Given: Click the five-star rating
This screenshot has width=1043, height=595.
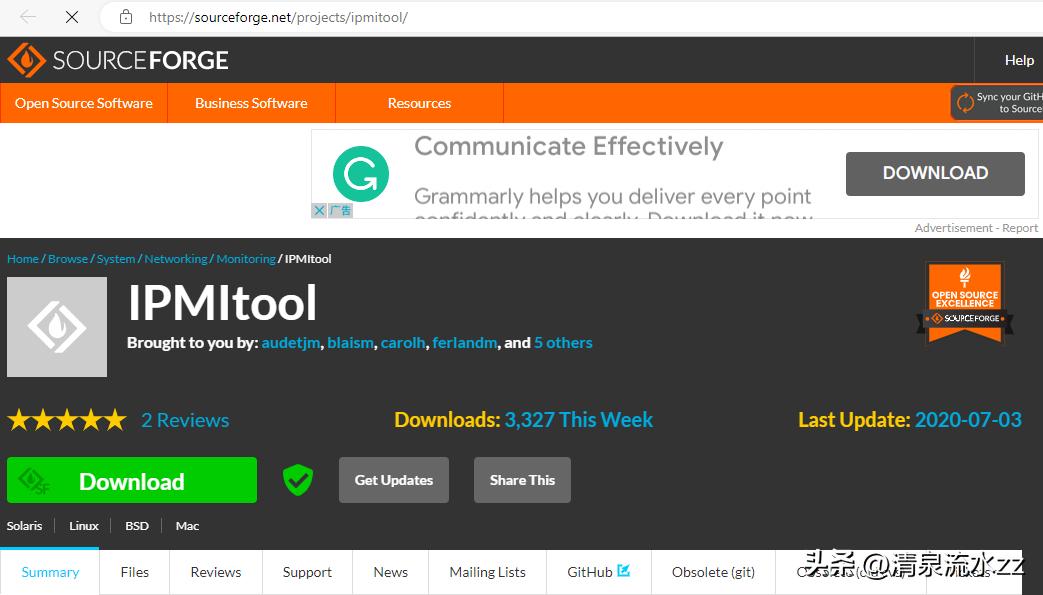Looking at the screenshot, I should pos(67,420).
